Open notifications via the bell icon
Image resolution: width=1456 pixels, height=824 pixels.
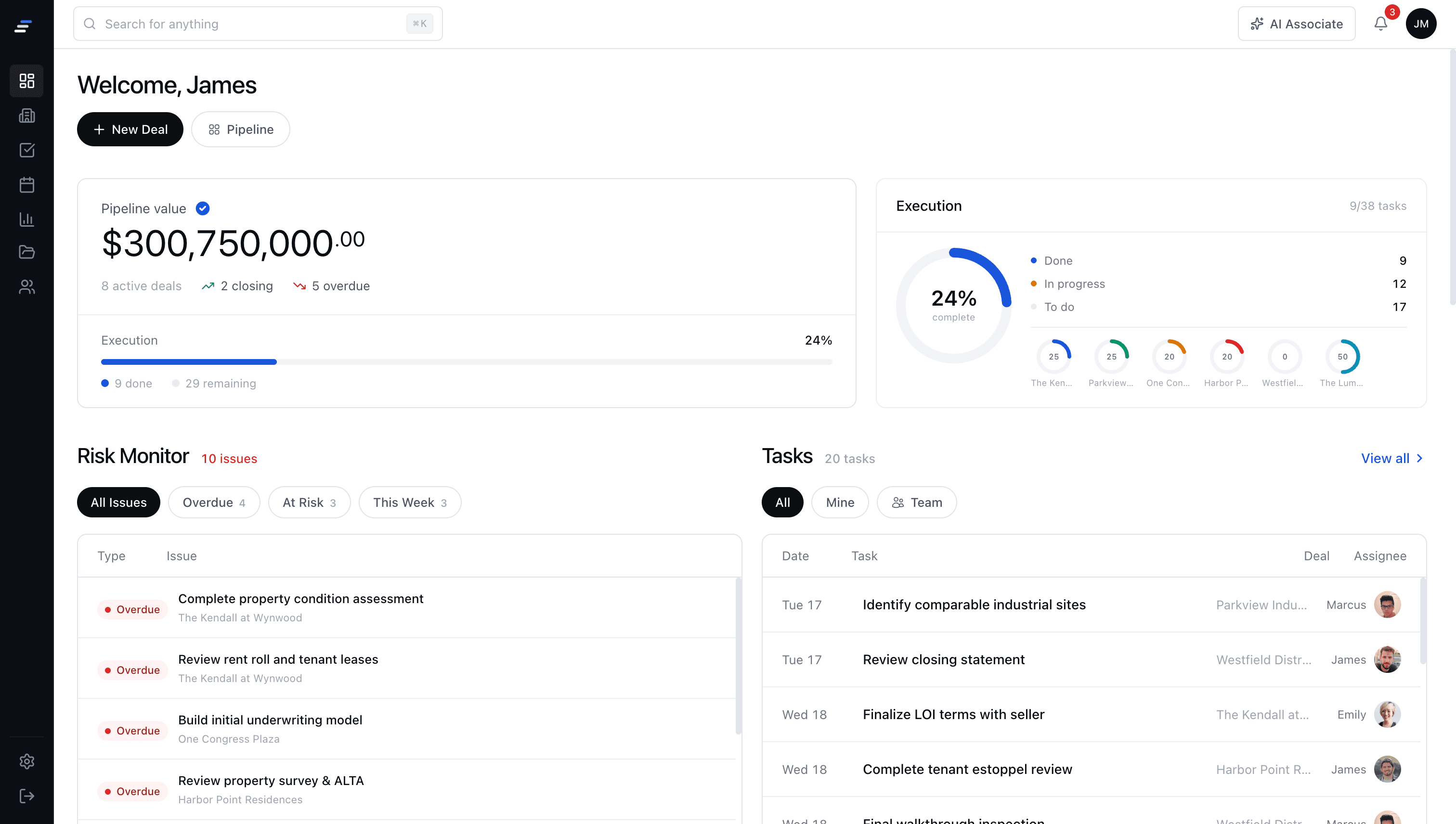[x=1380, y=24]
